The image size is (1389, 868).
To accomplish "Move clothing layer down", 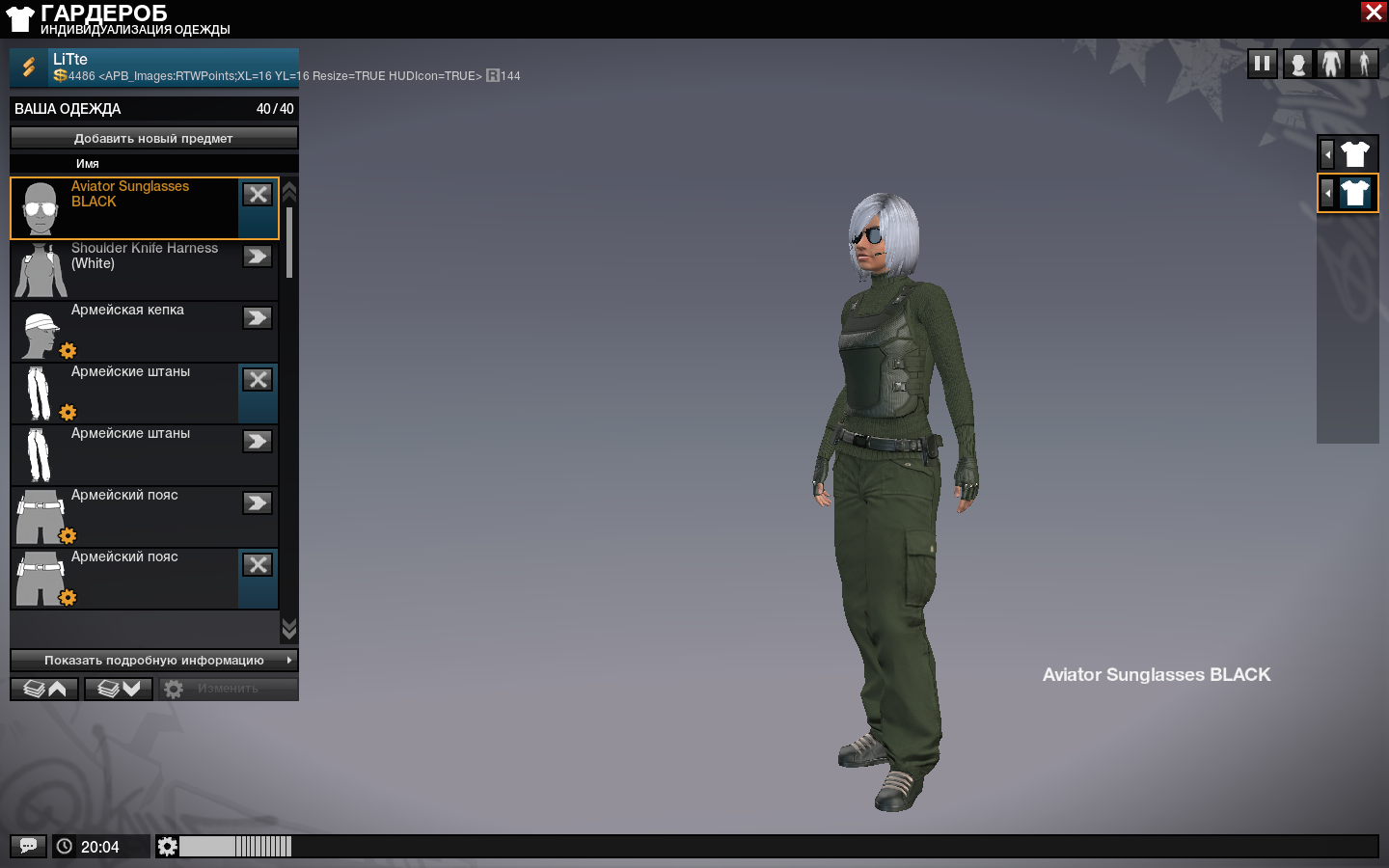I will coord(119,689).
